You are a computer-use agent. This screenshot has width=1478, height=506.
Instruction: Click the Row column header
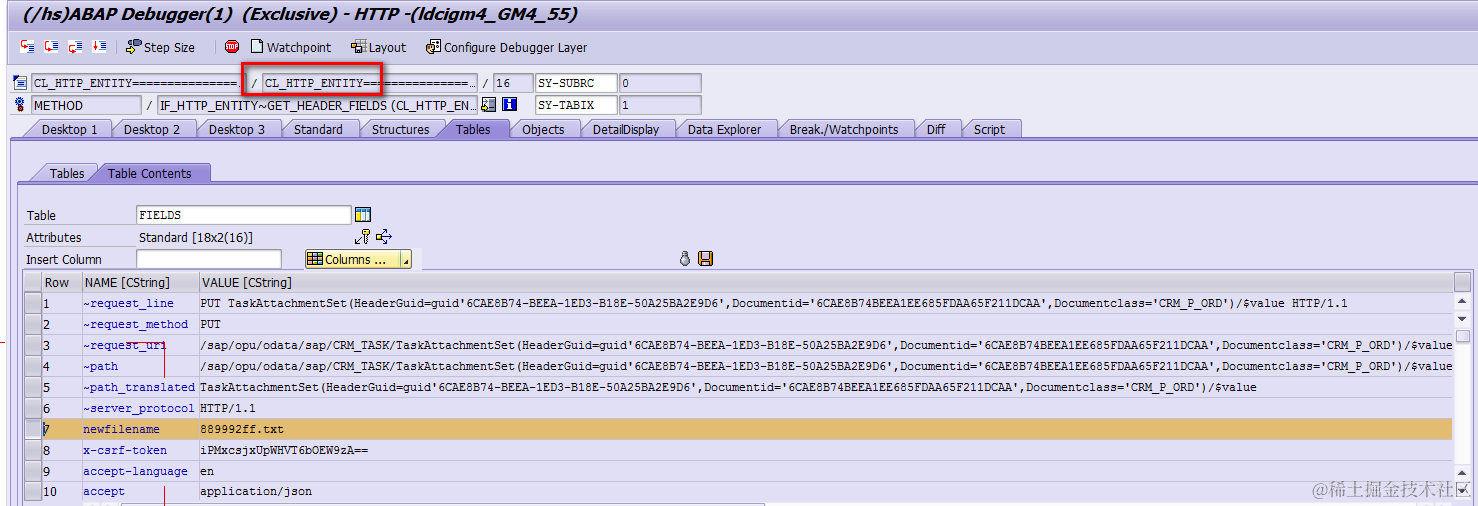click(61, 282)
